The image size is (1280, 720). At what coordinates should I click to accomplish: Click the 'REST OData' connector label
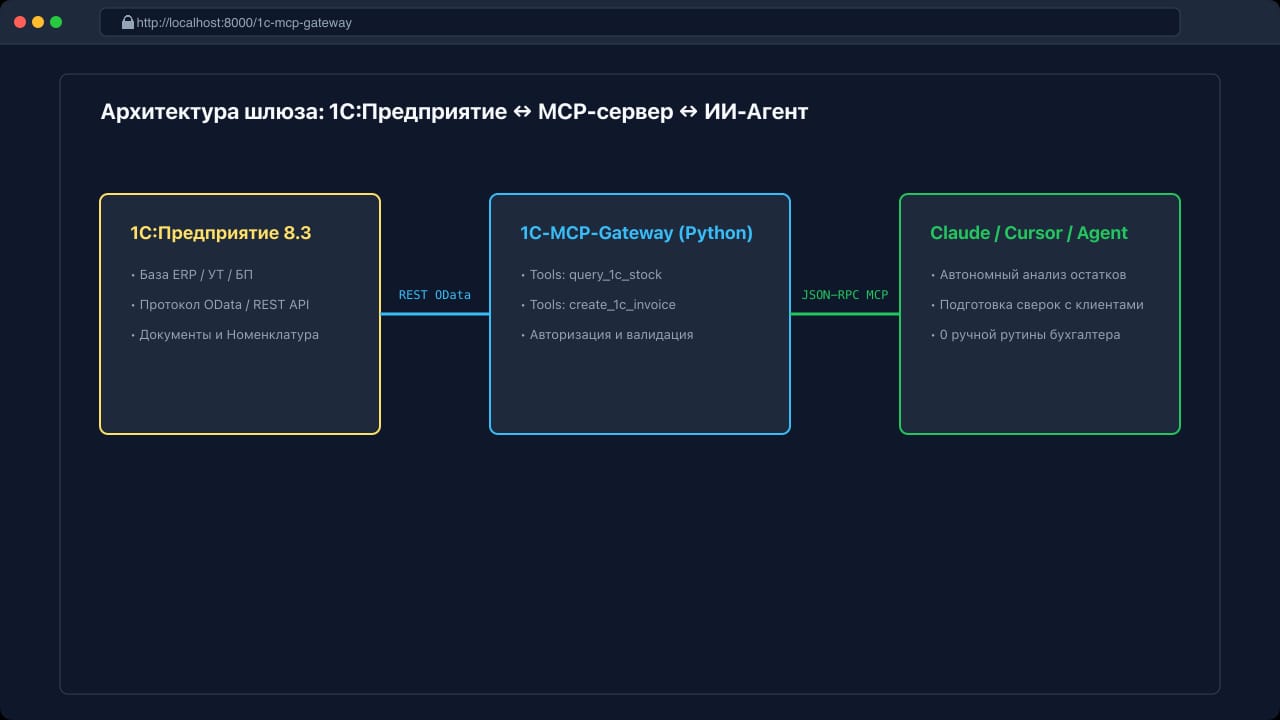(435, 295)
